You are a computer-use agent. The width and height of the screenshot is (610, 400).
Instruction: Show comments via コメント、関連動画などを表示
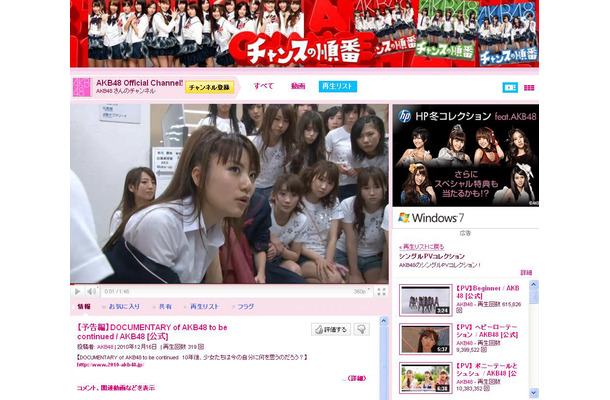click(x=116, y=388)
